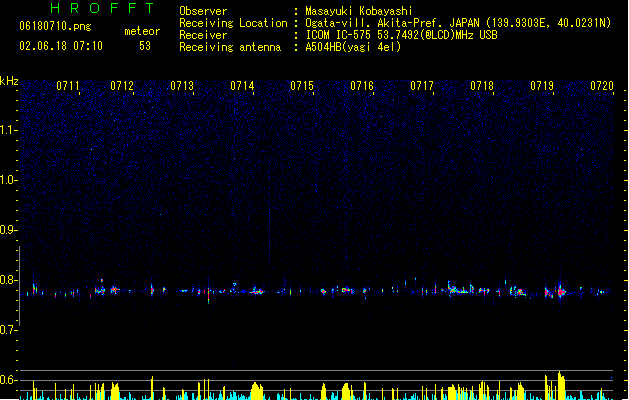The image size is (629, 400).
Task: Click the meteor count 53
Action: click(x=145, y=46)
